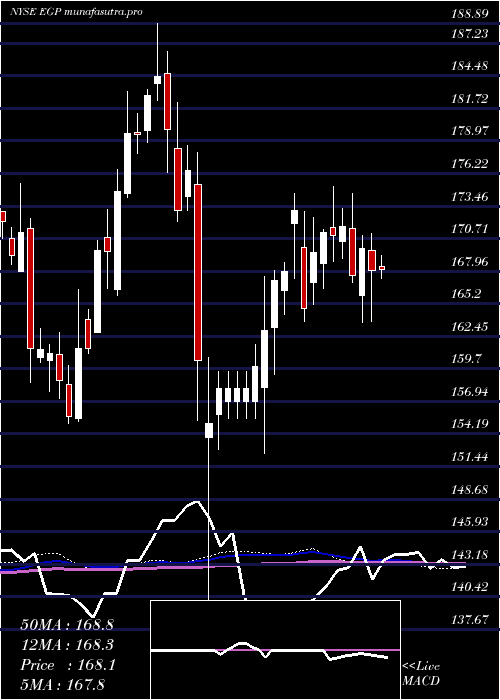Click the 181.72 price axis label
Screen dimensions: 500x700
click(469, 99)
